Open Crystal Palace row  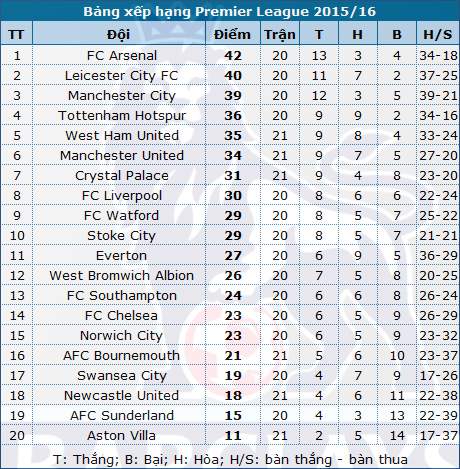[230, 175]
